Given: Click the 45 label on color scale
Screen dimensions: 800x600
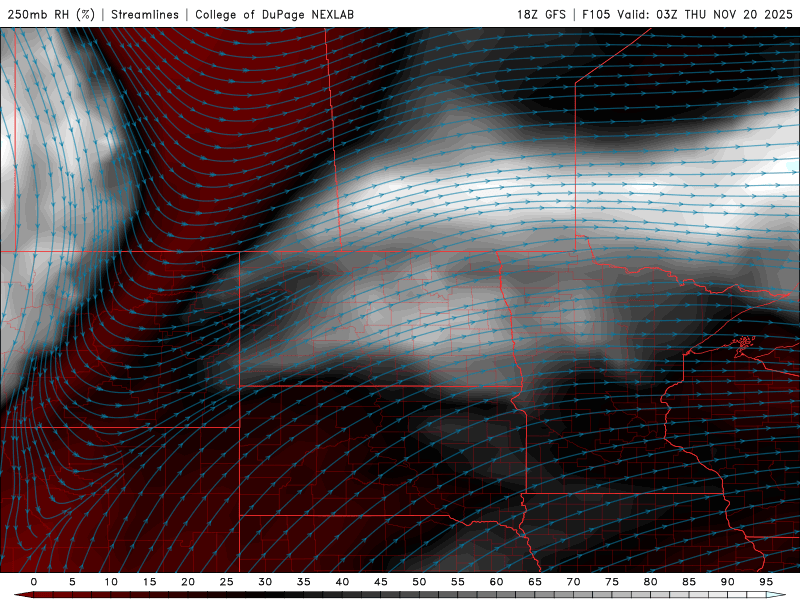Looking at the screenshot, I should (381, 582).
